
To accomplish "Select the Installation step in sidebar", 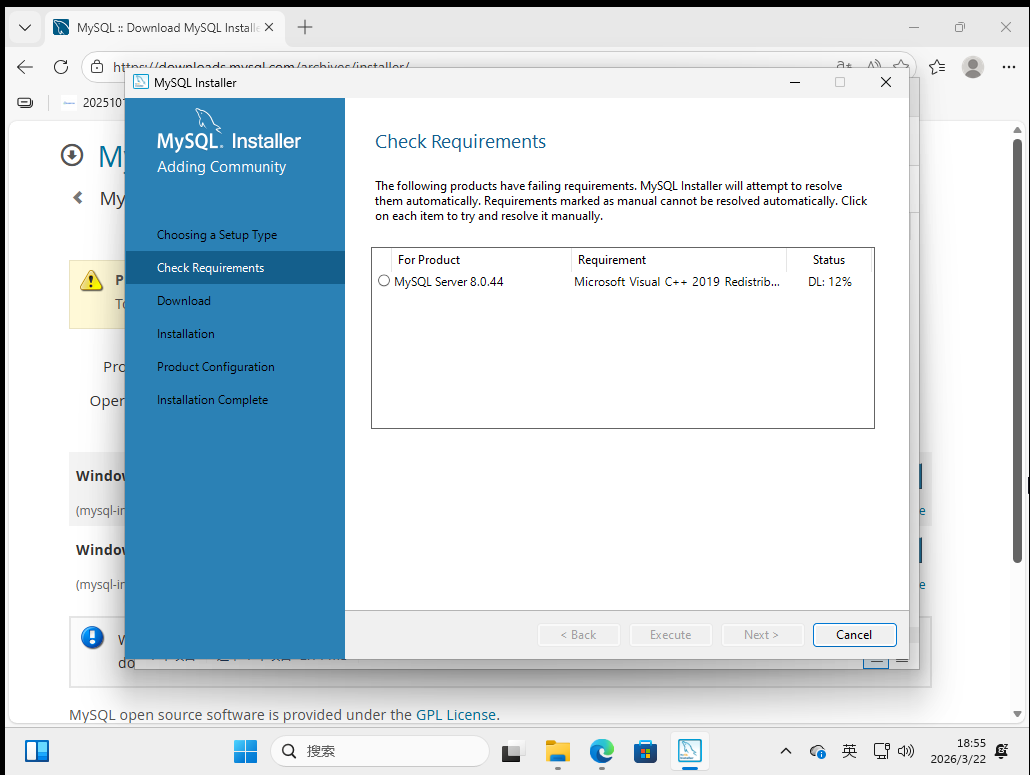I will pyautogui.click(x=186, y=334).
